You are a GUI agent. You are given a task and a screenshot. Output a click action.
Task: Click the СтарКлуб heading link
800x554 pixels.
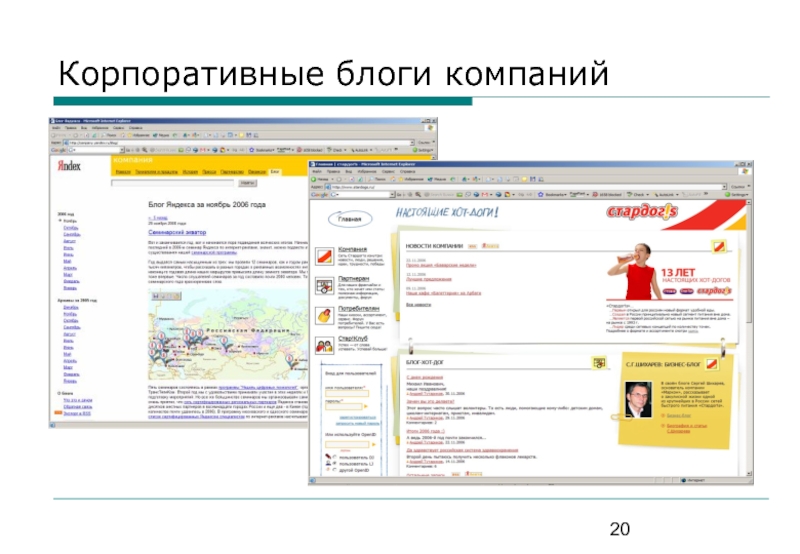(x=353, y=338)
